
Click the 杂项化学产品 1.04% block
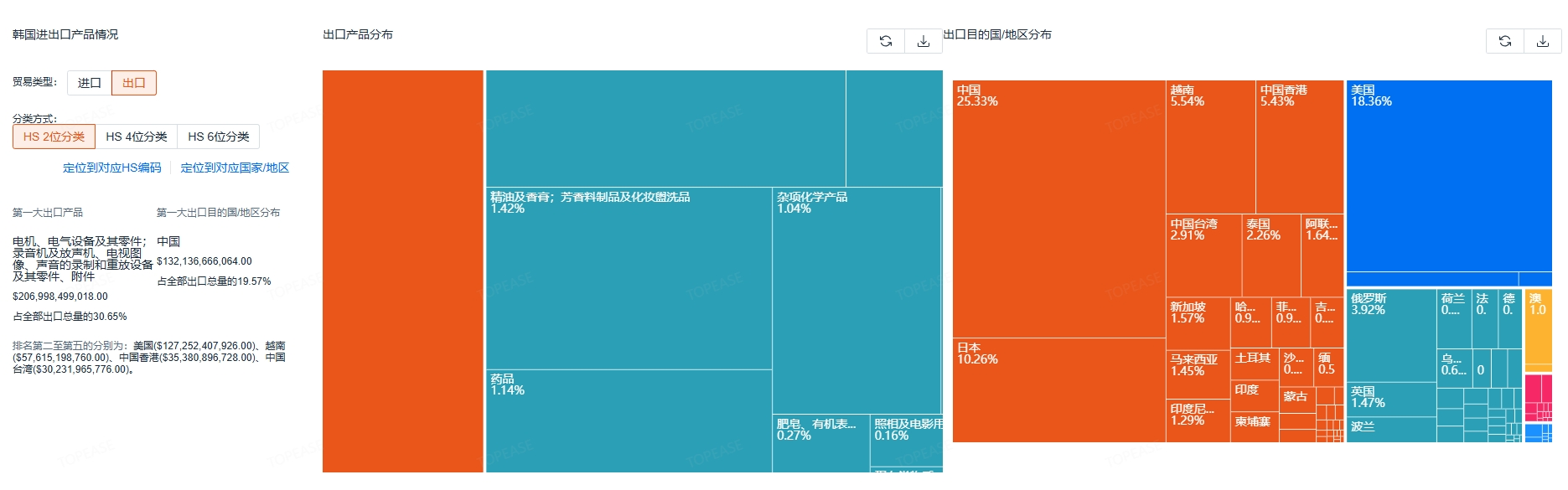pyautogui.click(x=856, y=300)
